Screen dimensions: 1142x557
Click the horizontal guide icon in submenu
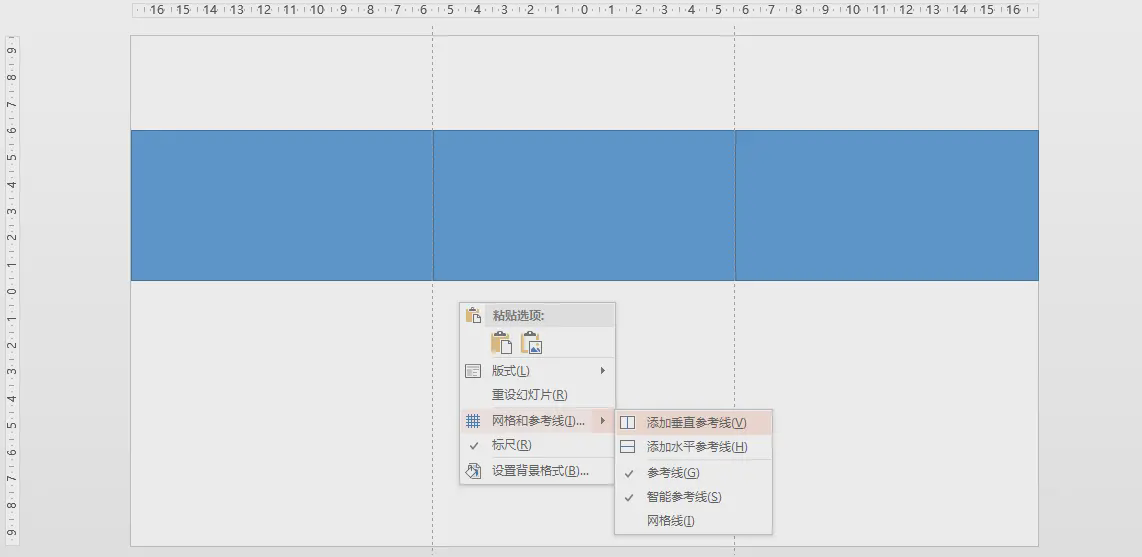point(628,447)
